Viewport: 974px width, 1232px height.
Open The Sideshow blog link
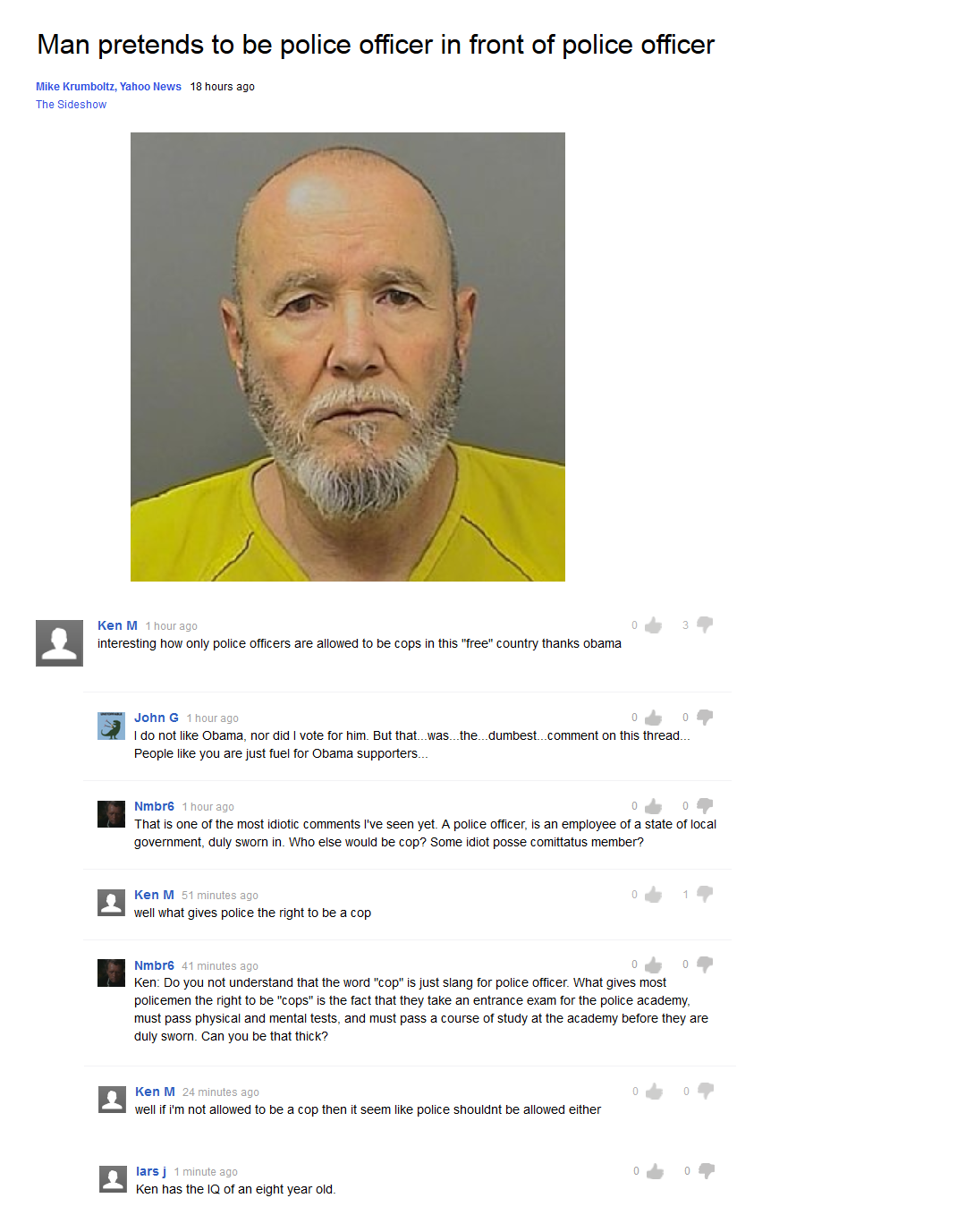click(71, 105)
